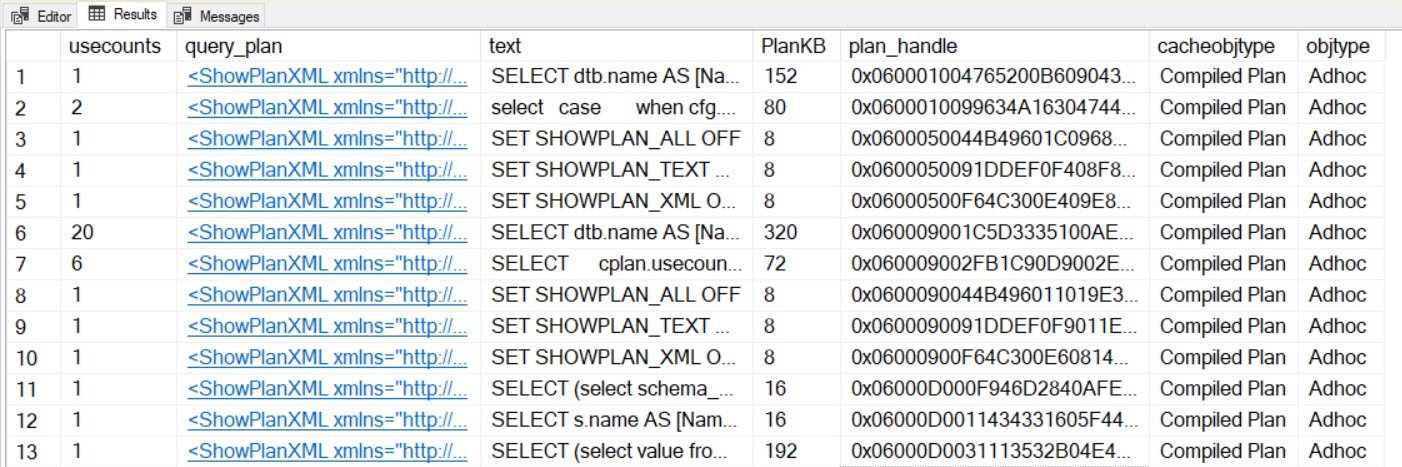
Task: Click the objtype column header
Action: pos(1337,46)
